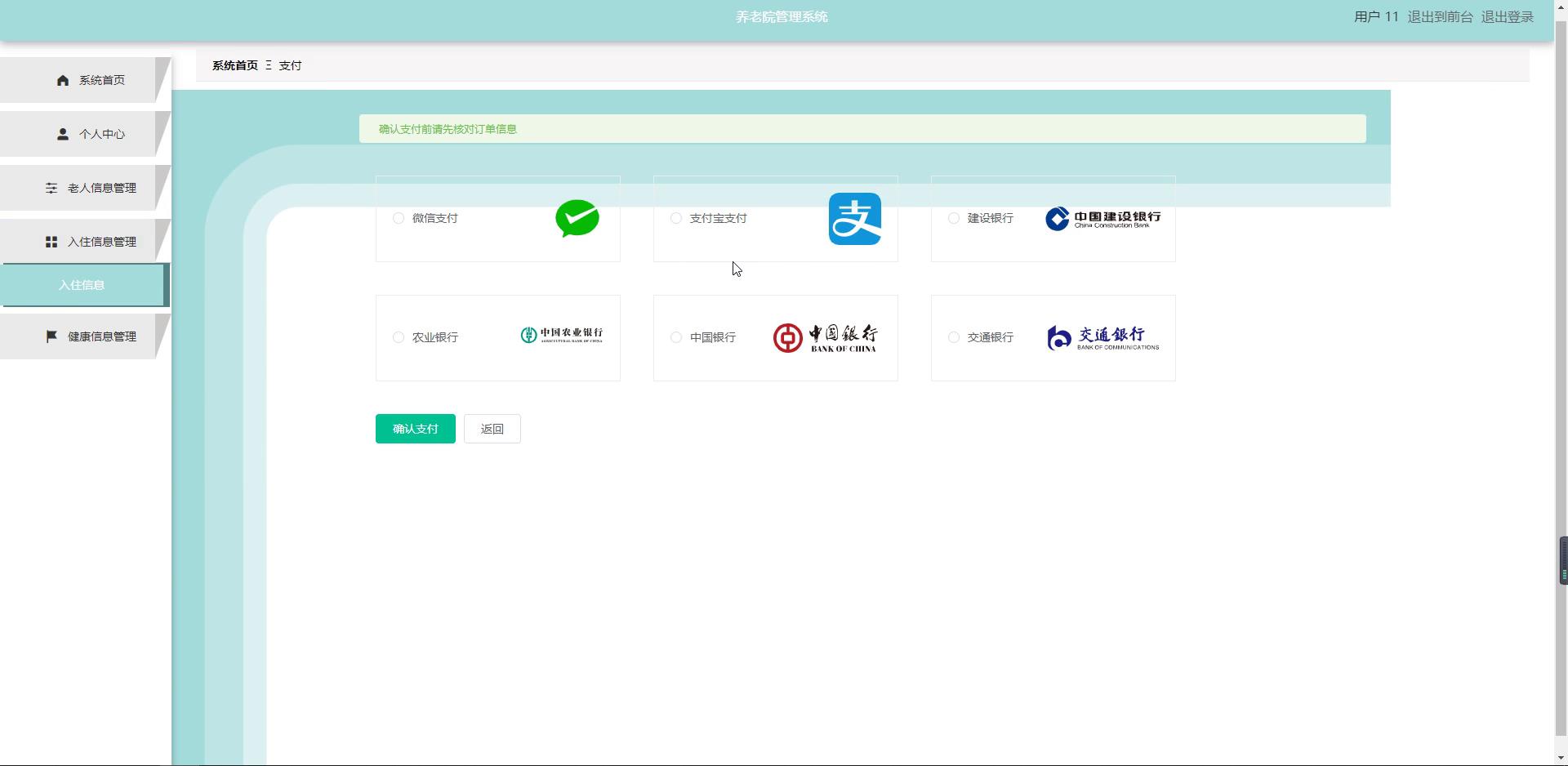Image resolution: width=1568 pixels, height=766 pixels.
Task: Click the 返回 button
Action: tap(492, 429)
